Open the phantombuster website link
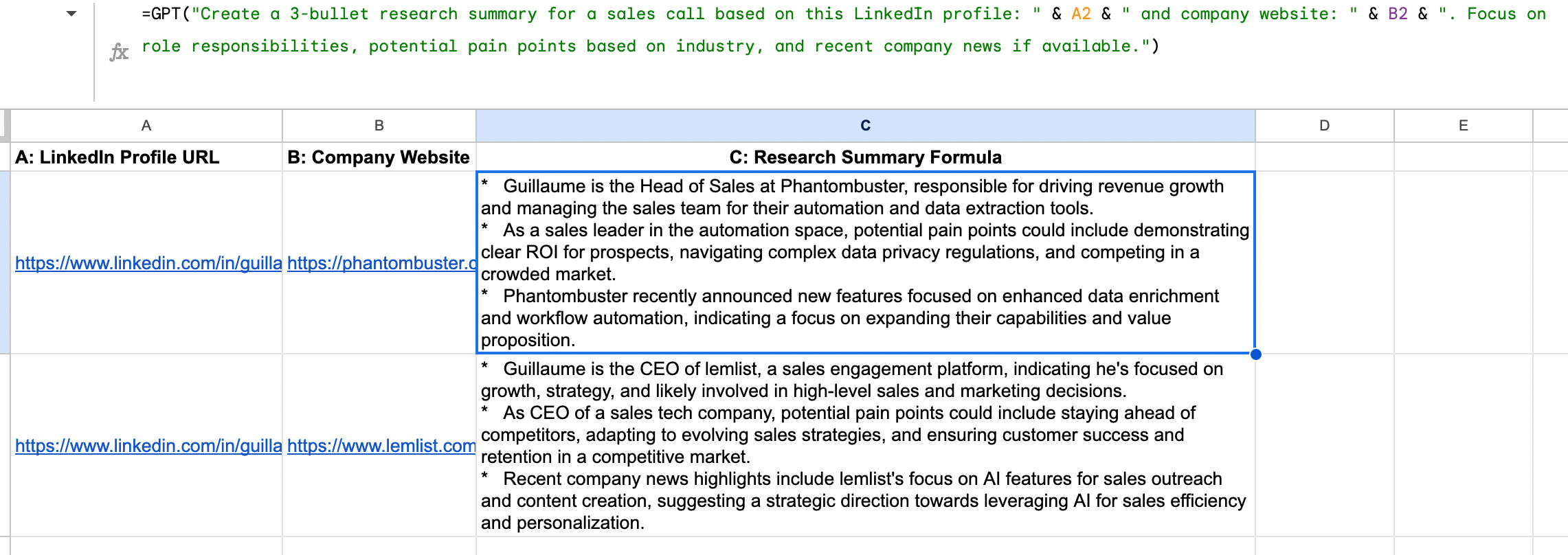This screenshot has width=1568, height=555. (x=381, y=263)
